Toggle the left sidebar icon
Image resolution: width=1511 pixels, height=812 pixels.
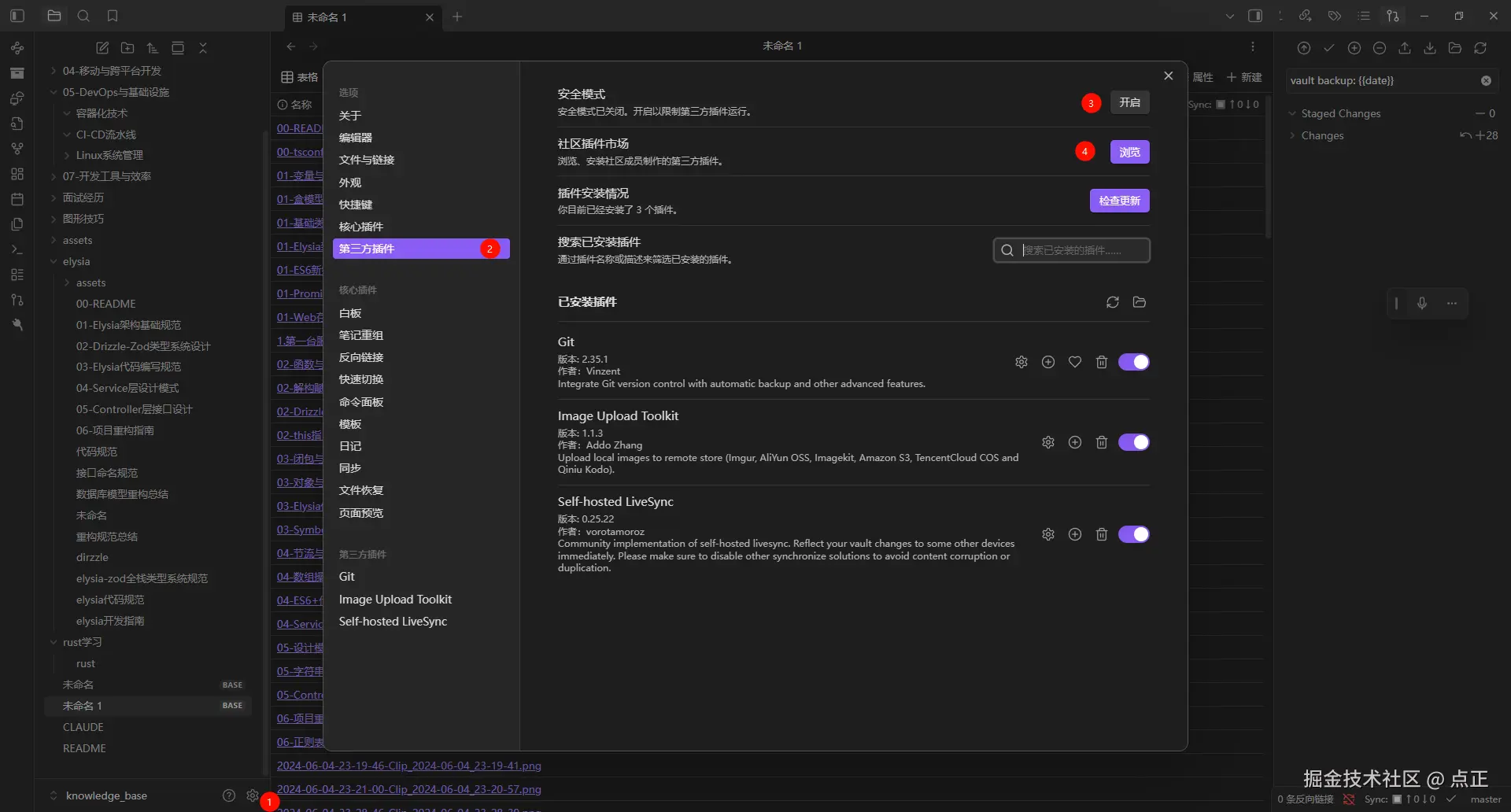(17, 16)
